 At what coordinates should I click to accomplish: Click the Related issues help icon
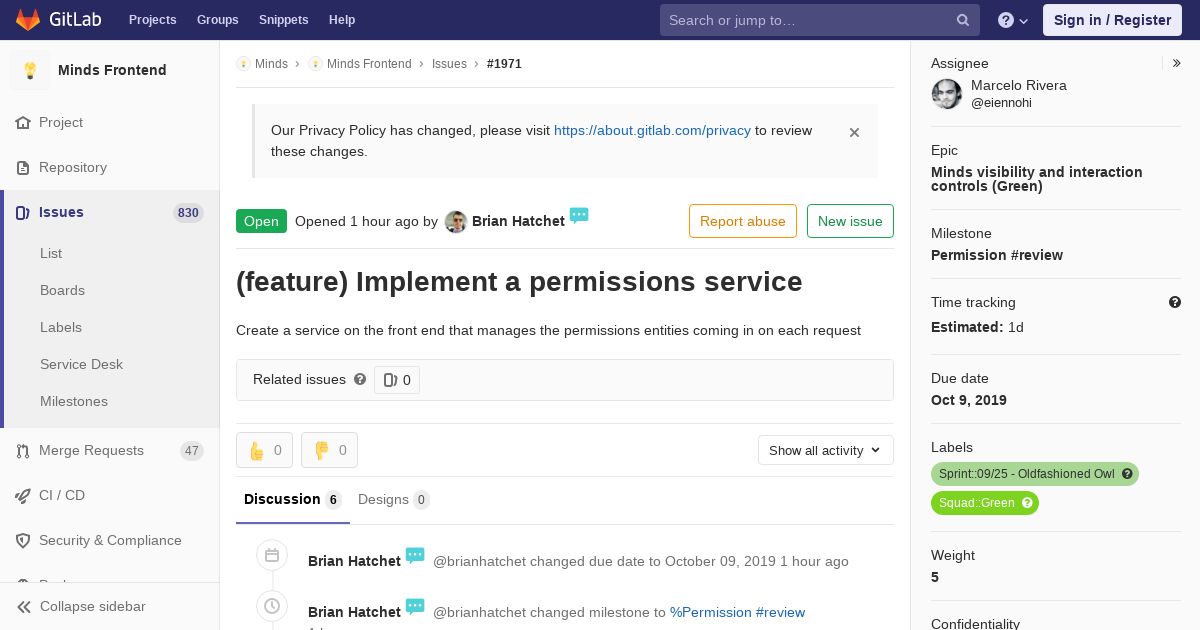(x=360, y=379)
